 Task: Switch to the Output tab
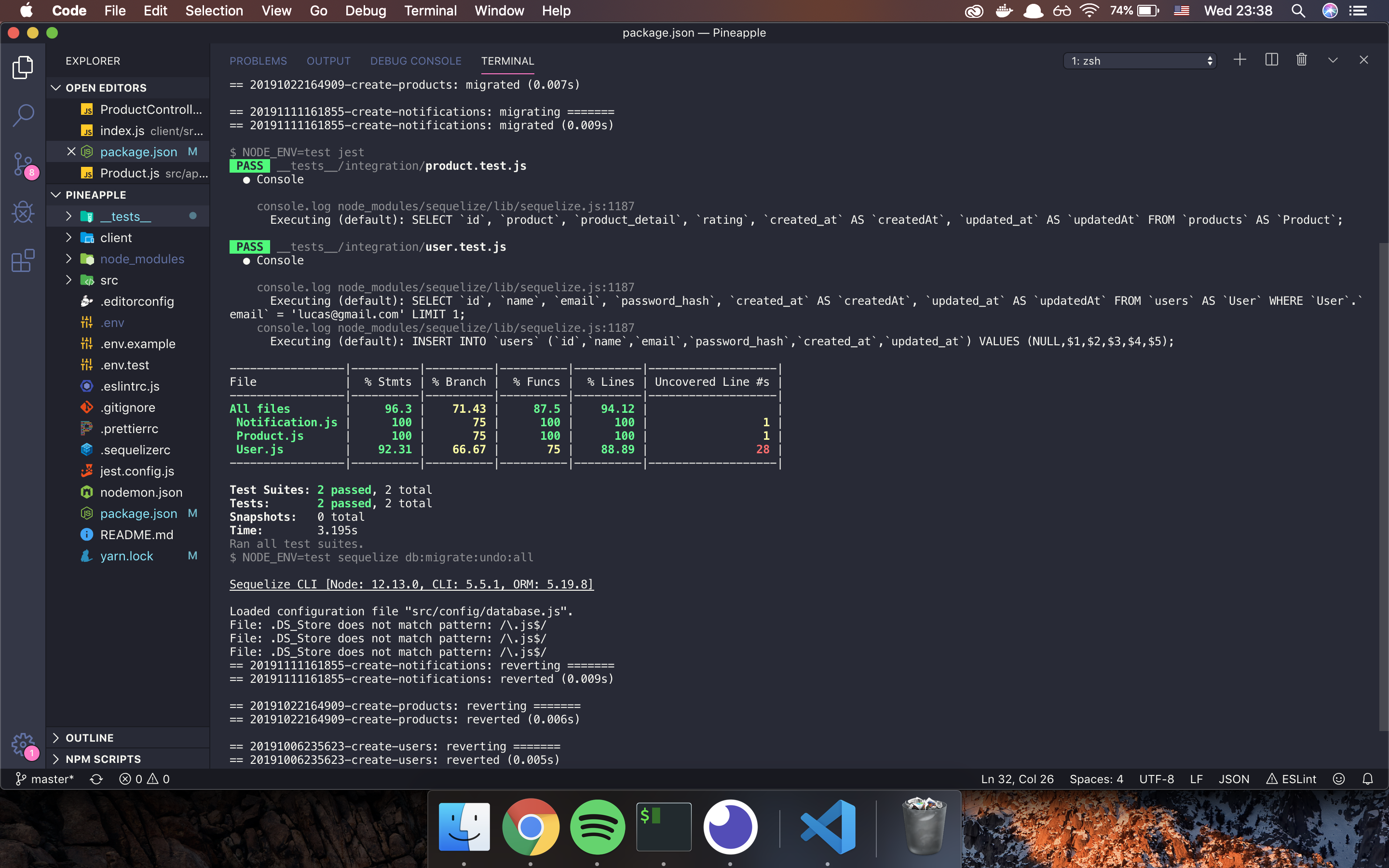[x=328, y=61]
